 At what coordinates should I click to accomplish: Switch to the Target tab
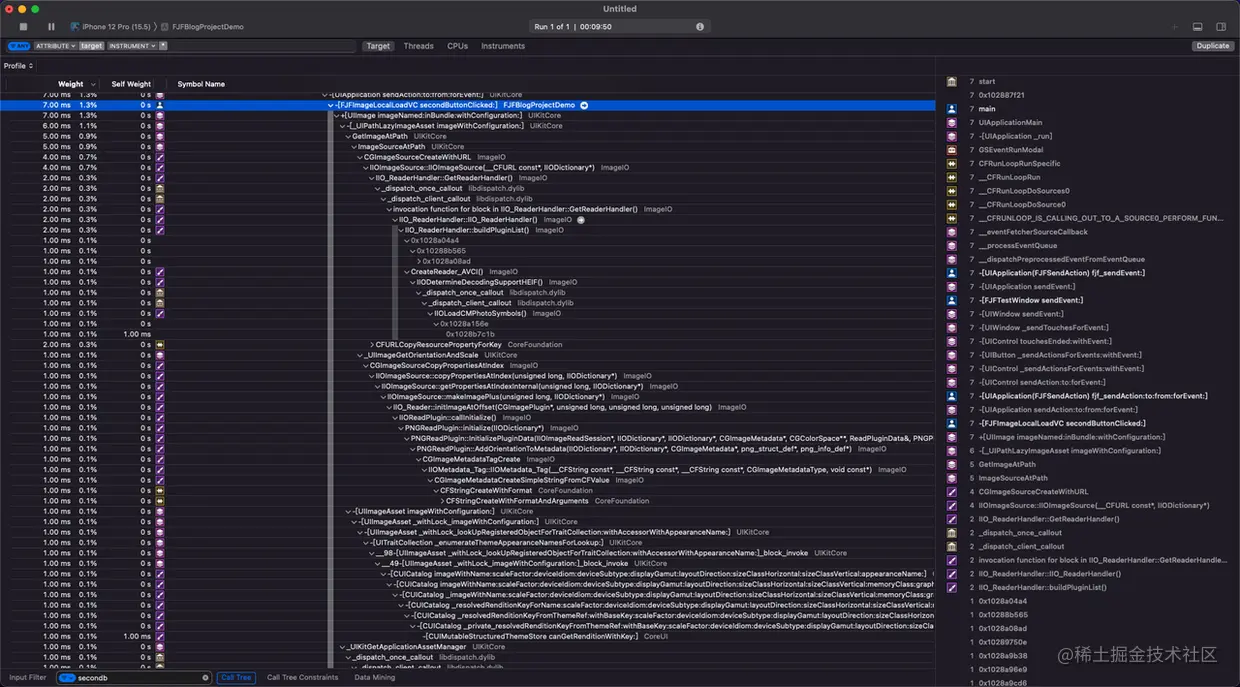[x=378, y=46]
